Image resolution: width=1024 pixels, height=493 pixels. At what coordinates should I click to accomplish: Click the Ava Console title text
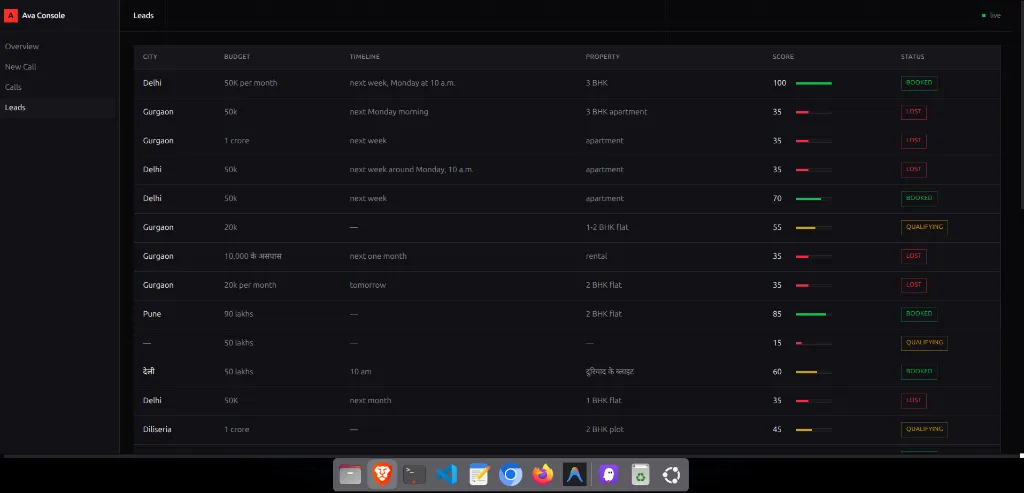[43, 15]
